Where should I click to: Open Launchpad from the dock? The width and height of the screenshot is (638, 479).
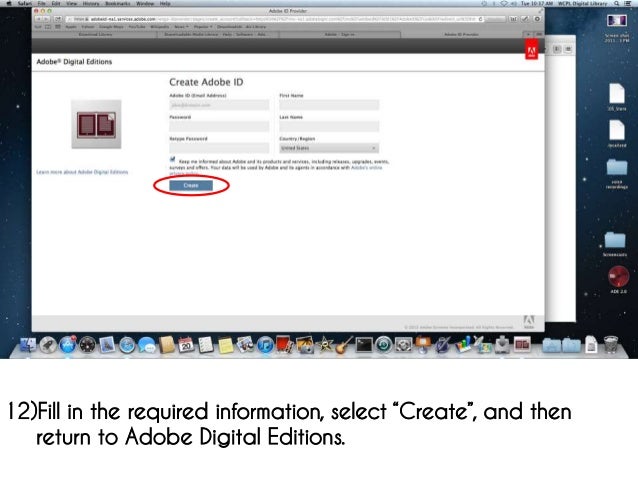(48, 345)
